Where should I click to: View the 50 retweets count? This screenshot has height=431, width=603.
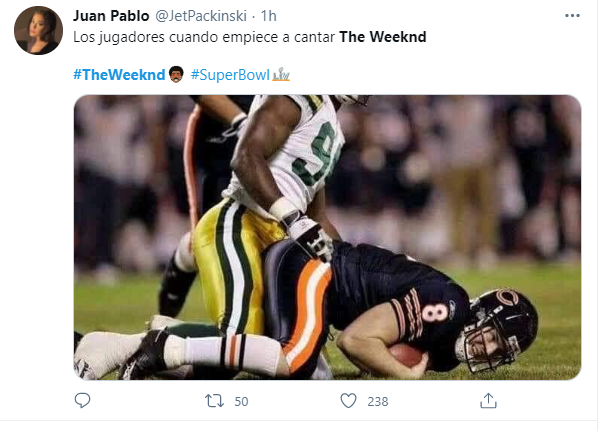[241, 400]
